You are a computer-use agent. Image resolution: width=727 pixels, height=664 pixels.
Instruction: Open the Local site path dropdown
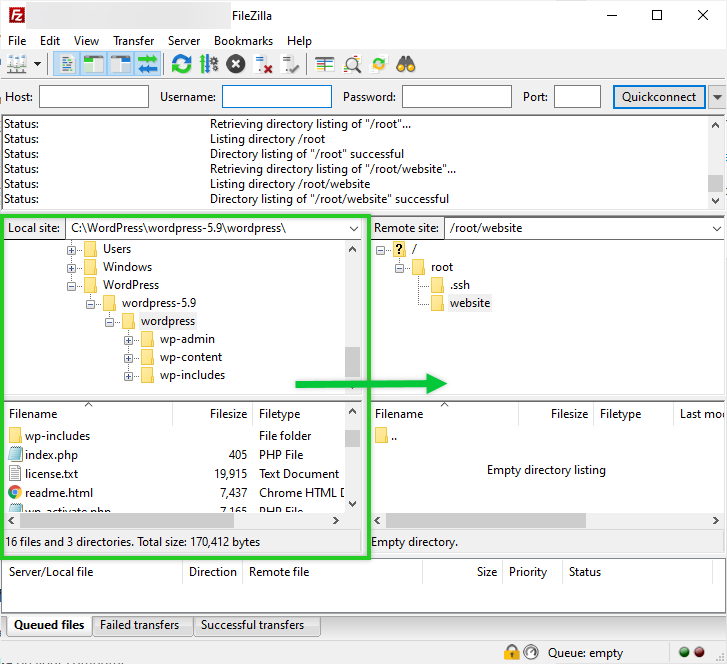pos(353,228)
